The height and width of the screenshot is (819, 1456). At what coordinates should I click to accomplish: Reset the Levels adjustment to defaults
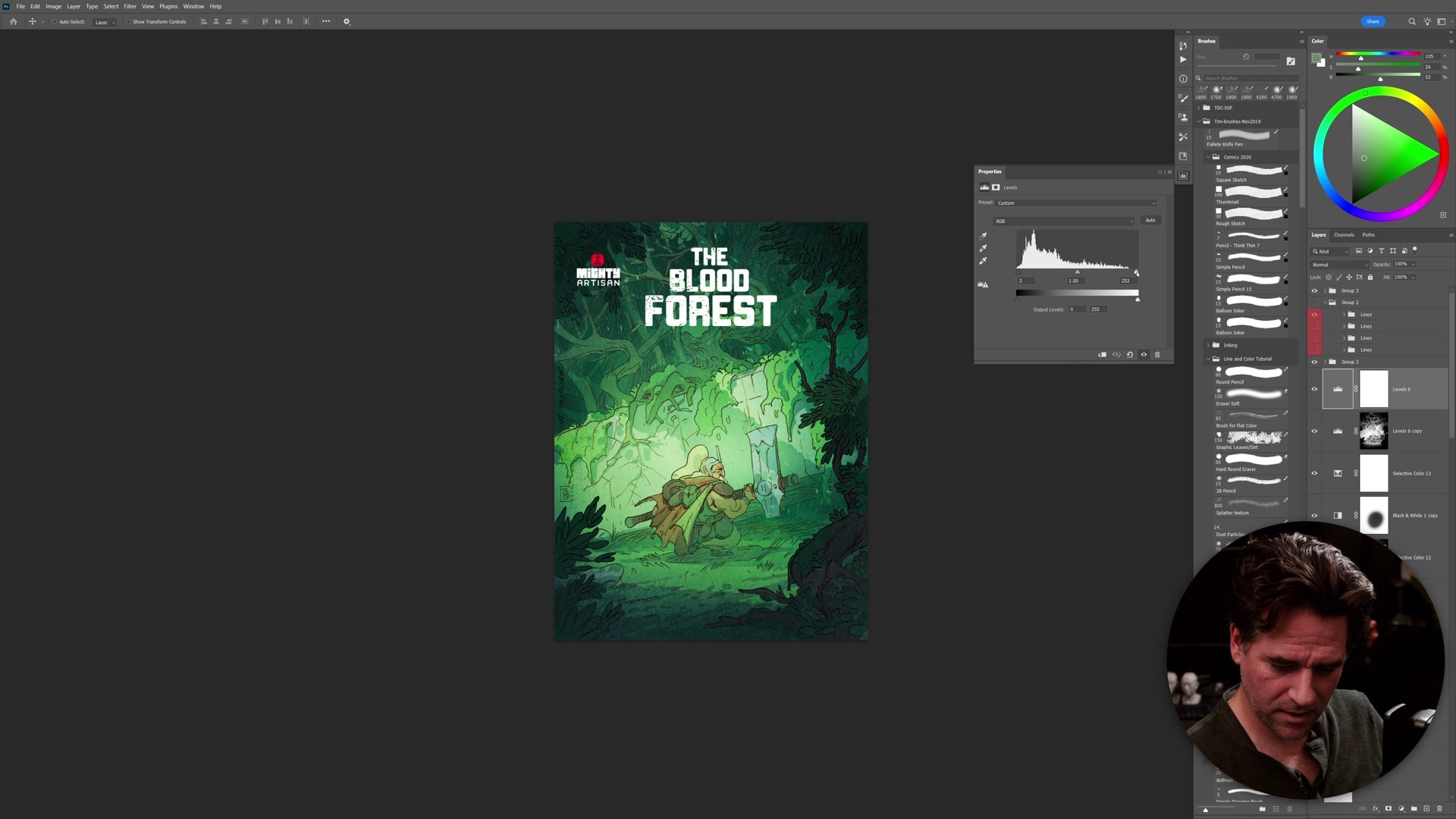click(1130, 354)
